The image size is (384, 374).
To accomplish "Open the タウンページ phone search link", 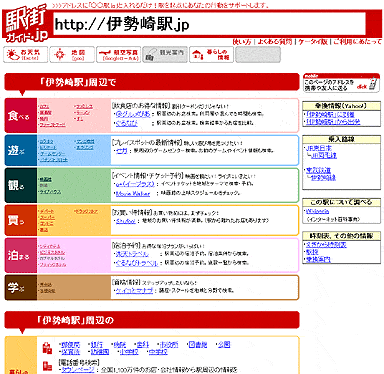I will (x=78, y=370).
